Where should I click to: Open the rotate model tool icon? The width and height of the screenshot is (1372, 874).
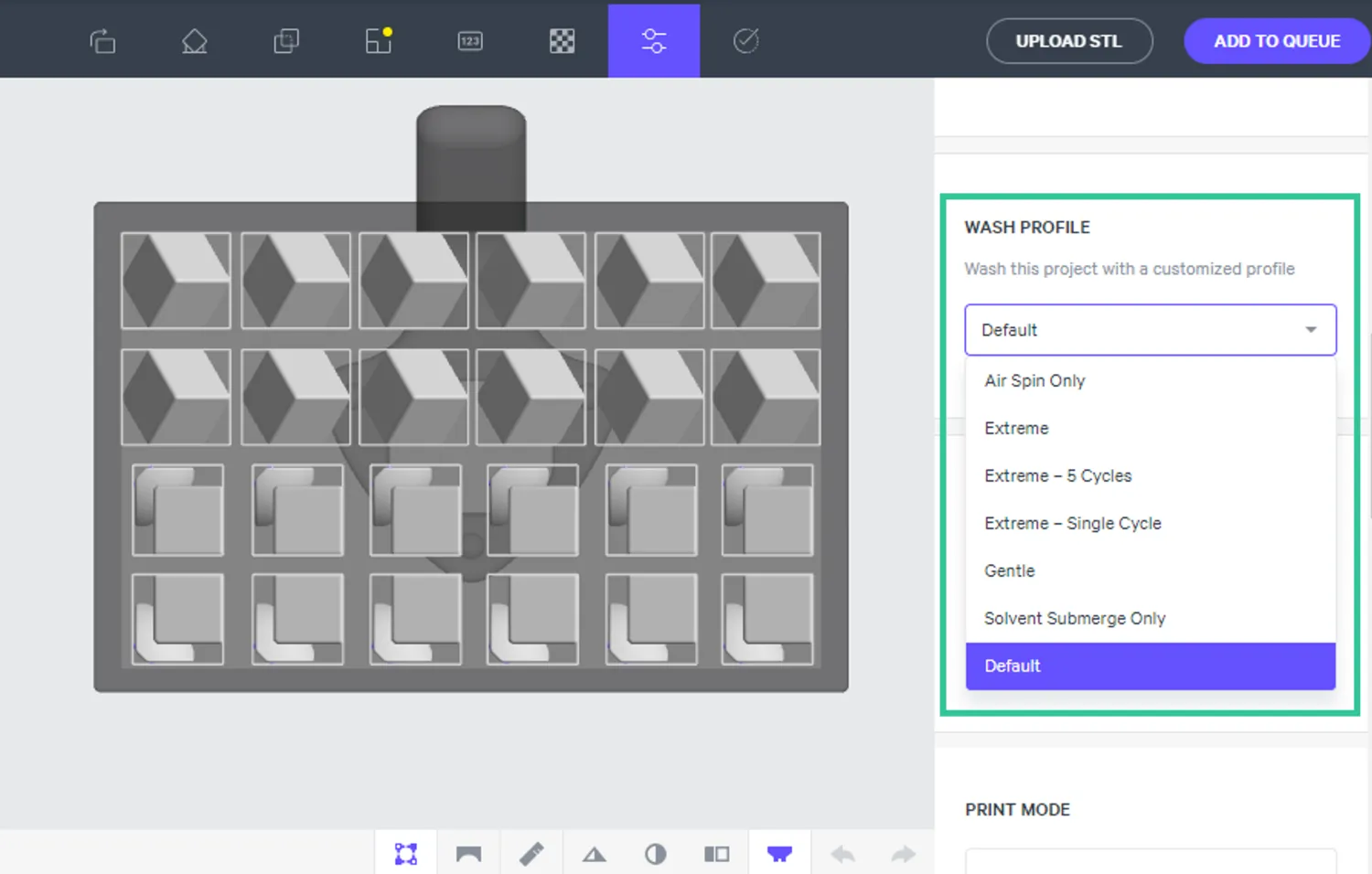click(102, 41)
